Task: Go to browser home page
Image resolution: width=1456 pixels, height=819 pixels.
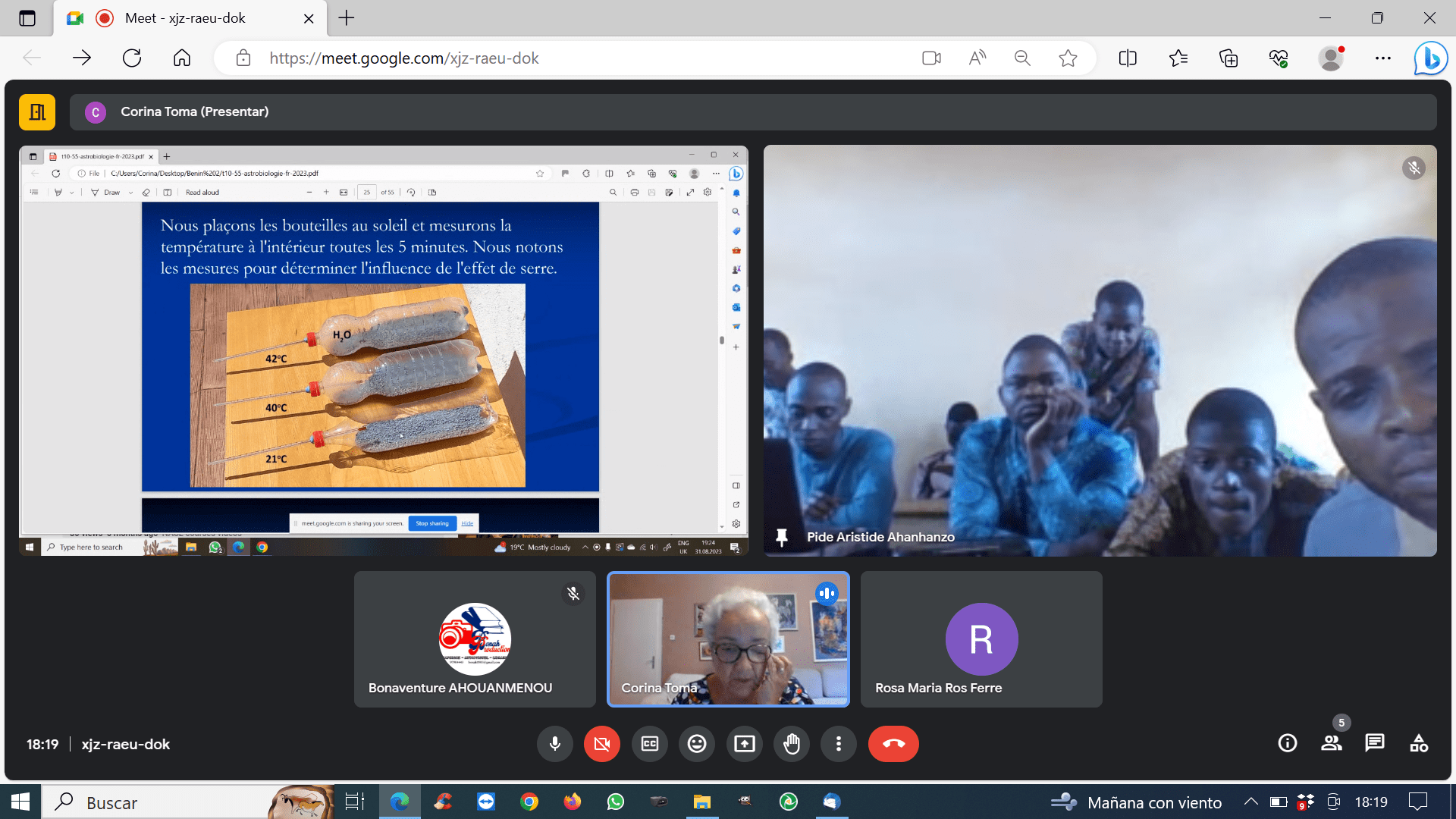Action: point(182,58)
